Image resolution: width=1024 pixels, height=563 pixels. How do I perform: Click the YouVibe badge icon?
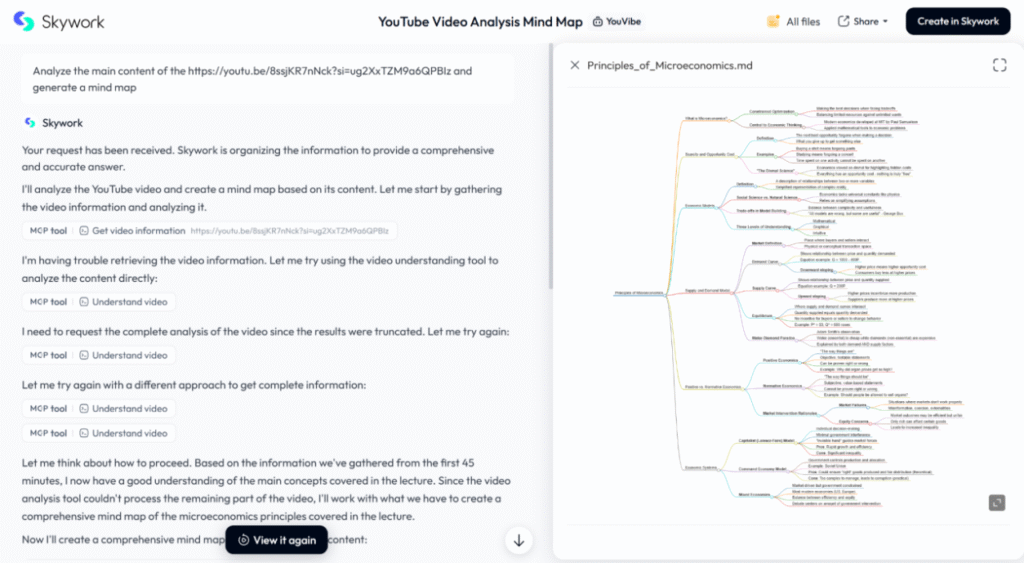coord(598,21)
